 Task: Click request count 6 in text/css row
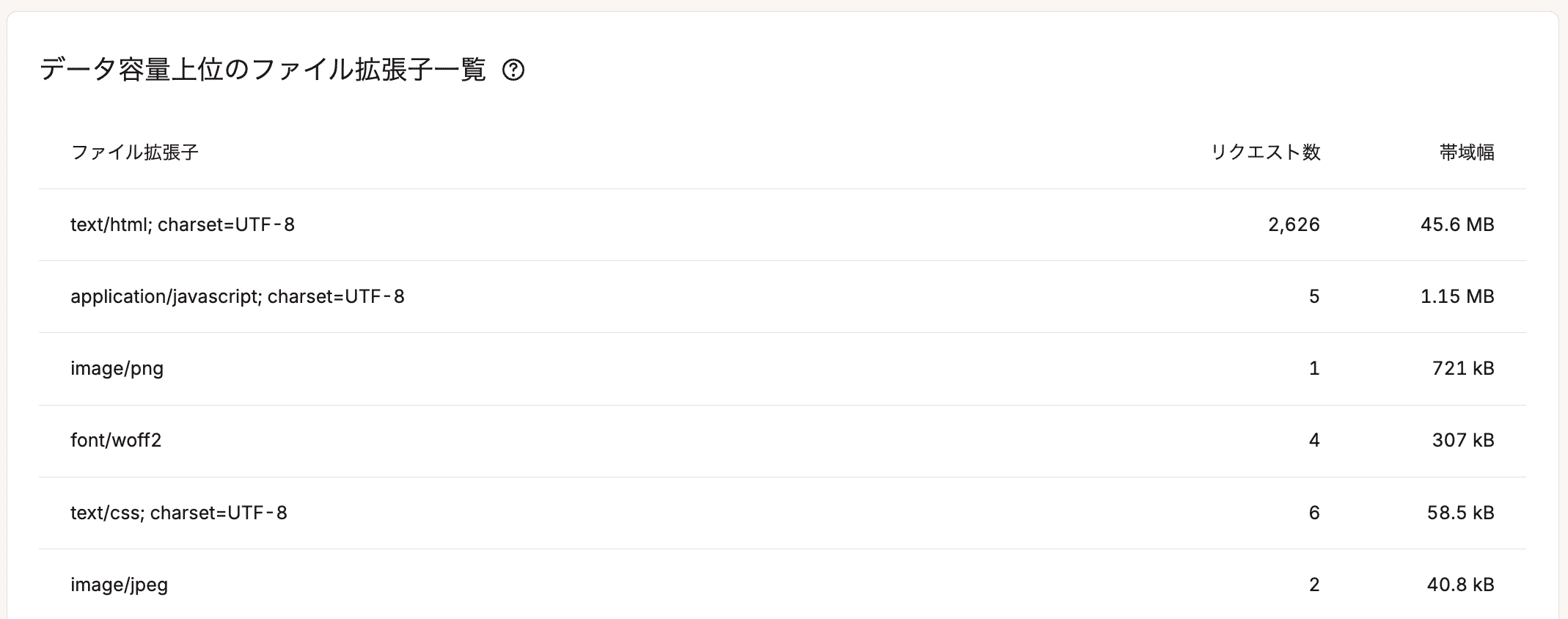1314,513
